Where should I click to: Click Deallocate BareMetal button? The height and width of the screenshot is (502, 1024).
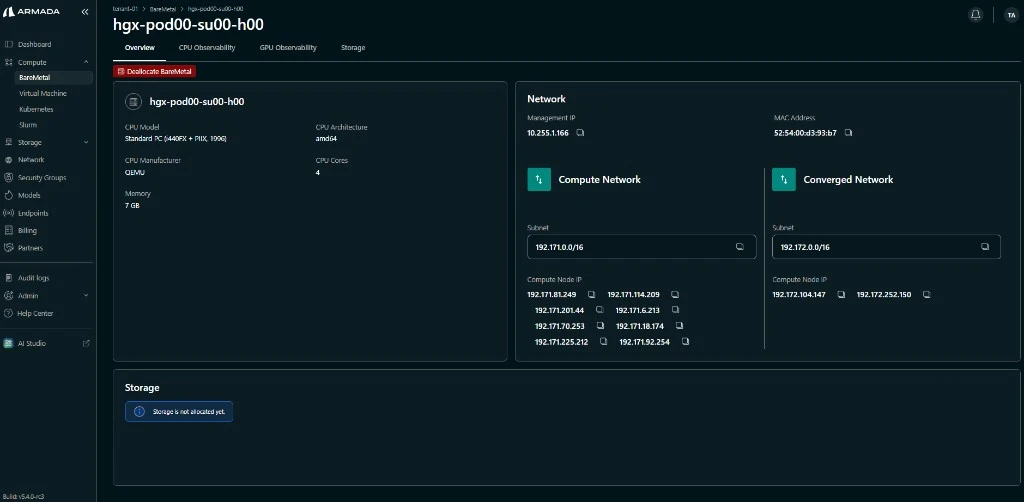click(155, 71)
